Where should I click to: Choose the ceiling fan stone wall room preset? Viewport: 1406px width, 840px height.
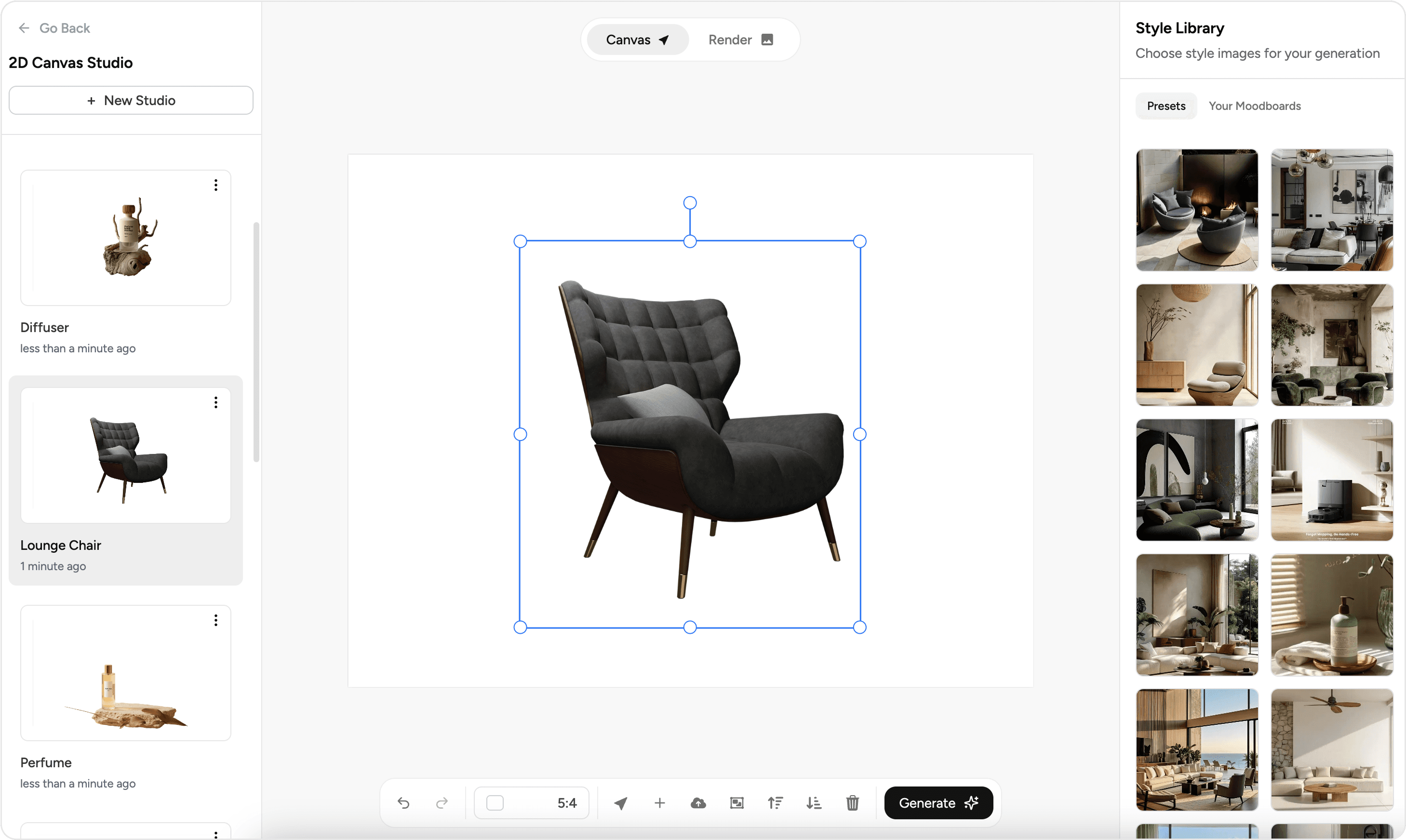pyautogui.click(x=1332, y=750)
